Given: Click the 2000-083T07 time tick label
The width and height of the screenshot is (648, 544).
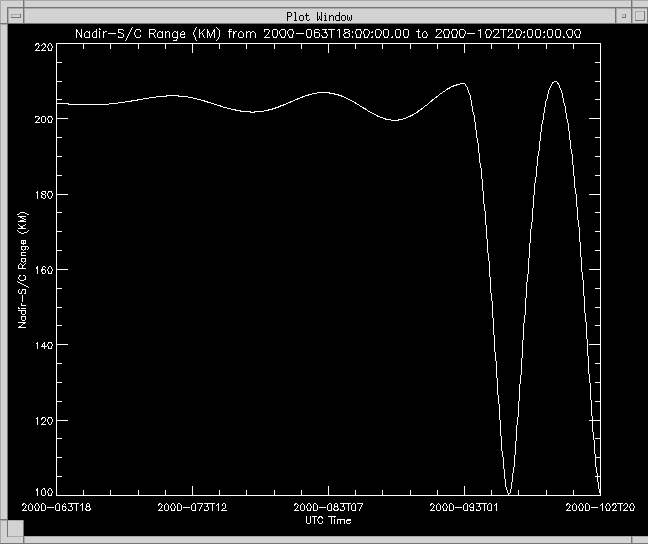Looking at the screenshot, I should pos(328,508).
